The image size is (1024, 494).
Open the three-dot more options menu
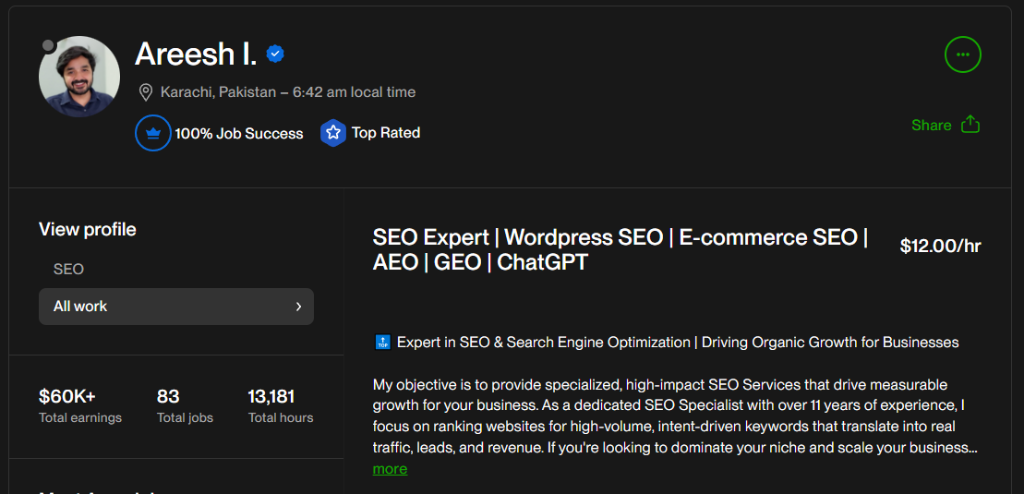(963, 54)
